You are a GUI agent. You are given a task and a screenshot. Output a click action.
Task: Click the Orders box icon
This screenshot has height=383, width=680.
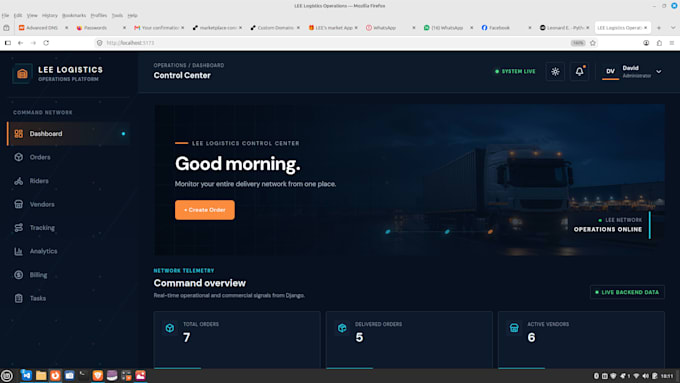[x=19, y=157]
